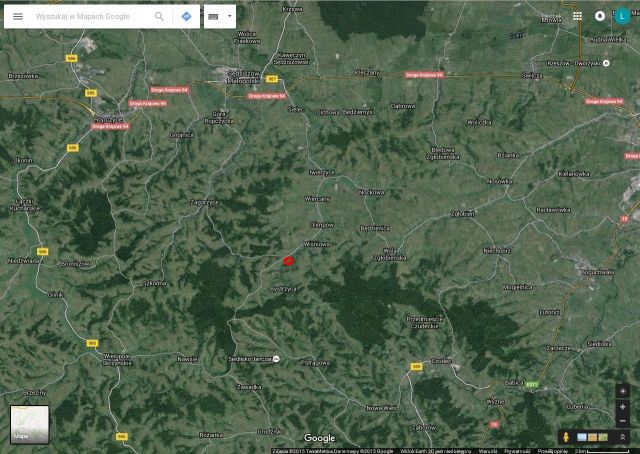Select the Nowa Wieś label
This screenshot has width=640, height=454.
(x=381, y=407)
